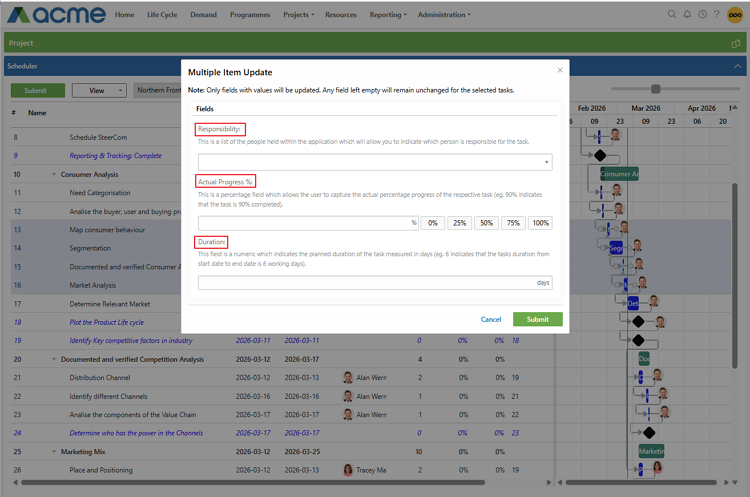Click the Actual Progress percentage input field

click(x=304, y=223)
